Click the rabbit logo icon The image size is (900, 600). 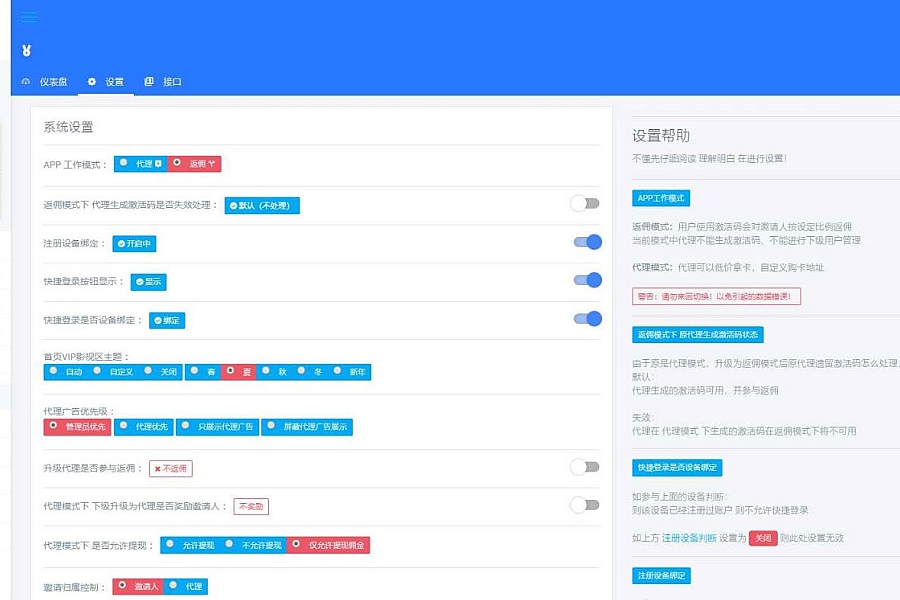(27, 50)
